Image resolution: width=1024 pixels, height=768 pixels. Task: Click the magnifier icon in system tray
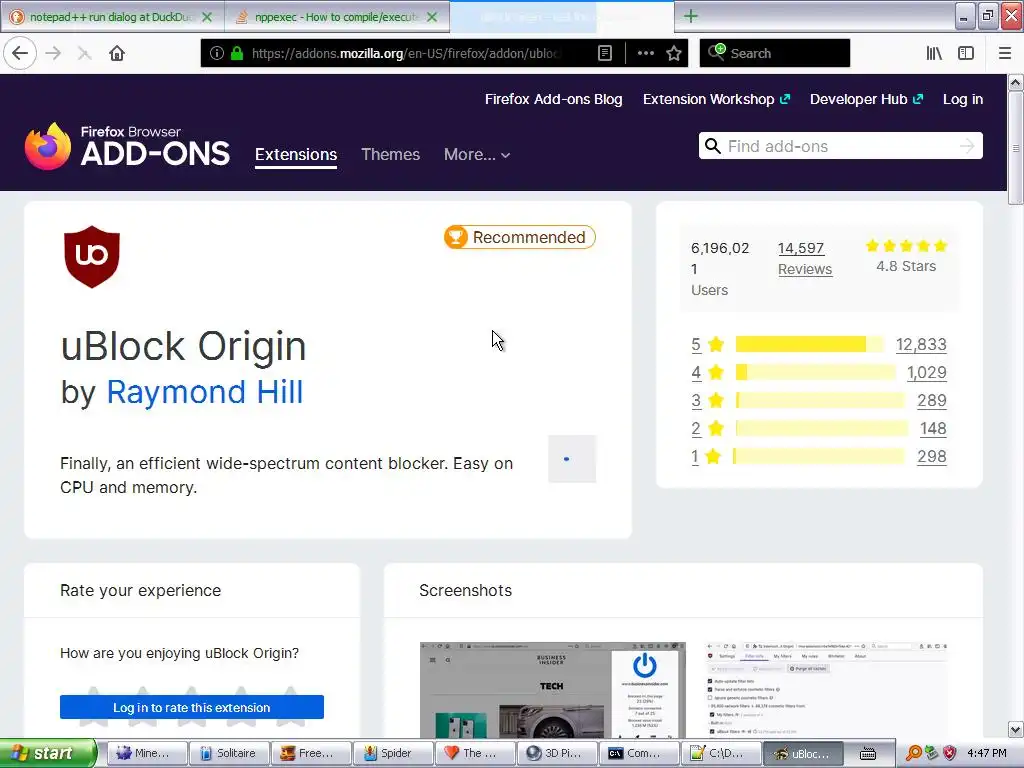point(913,753)
